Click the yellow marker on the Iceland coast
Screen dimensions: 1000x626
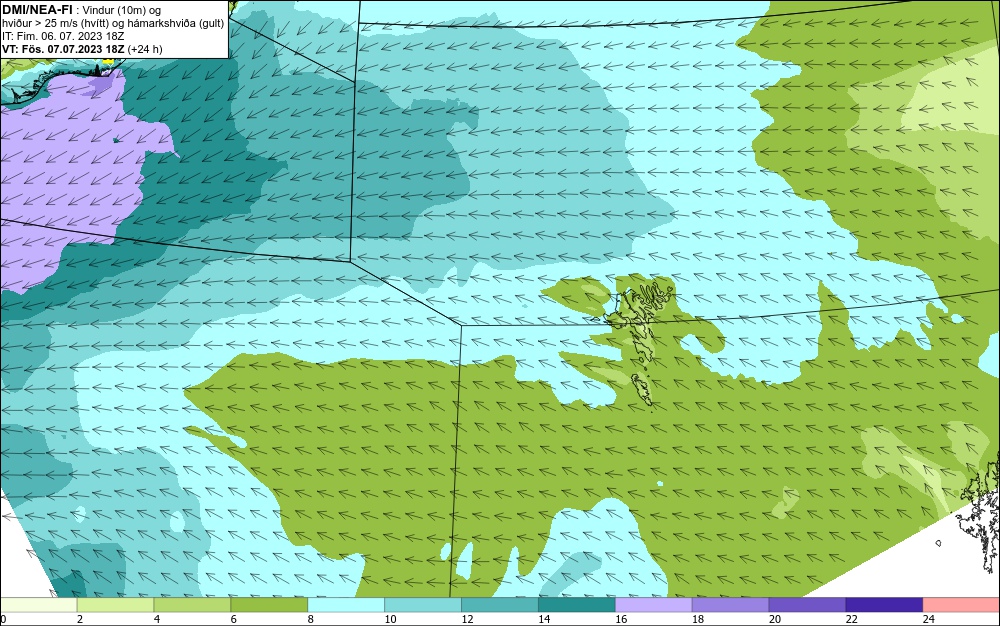click(x=108, y=61)
